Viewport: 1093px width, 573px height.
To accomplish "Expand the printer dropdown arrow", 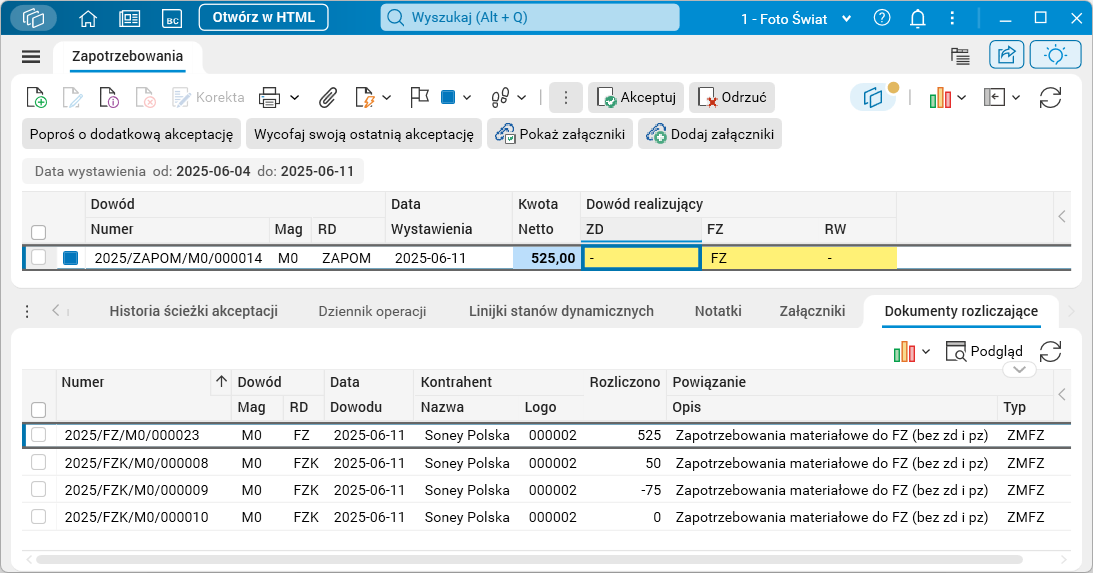I will point(295,98).
